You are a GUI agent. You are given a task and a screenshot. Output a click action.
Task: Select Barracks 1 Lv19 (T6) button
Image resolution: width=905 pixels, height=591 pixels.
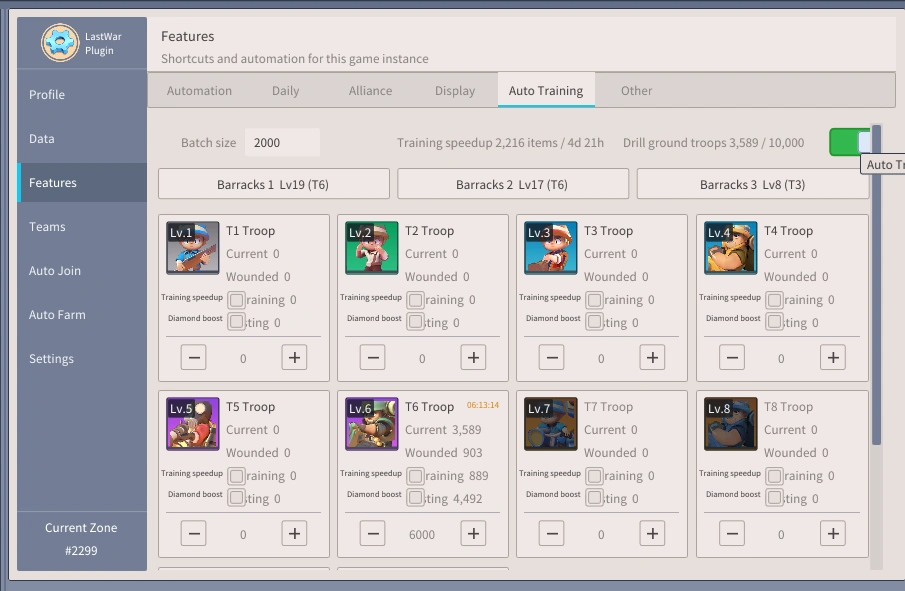tap(274, 184)
